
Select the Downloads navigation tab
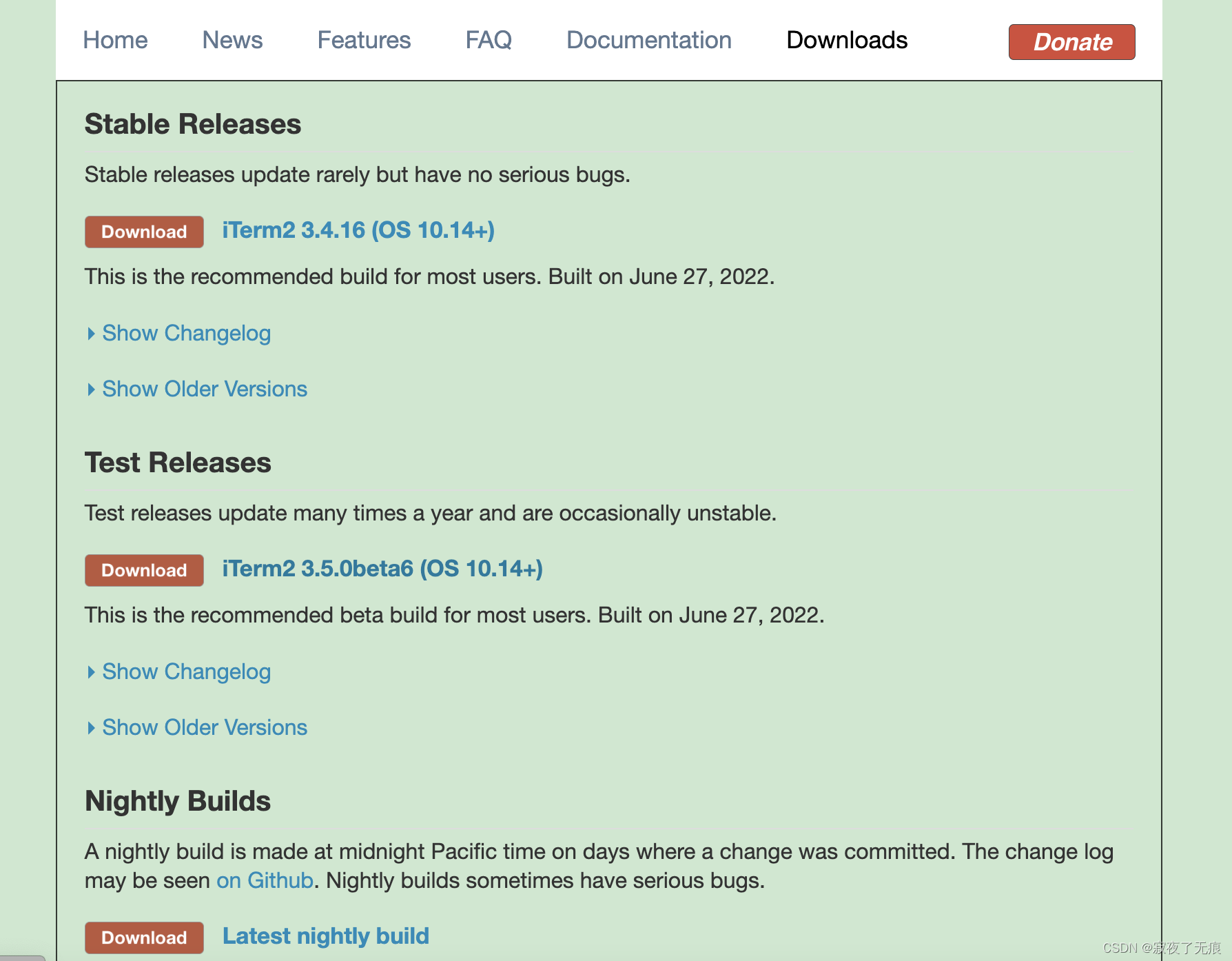point(847,40)
